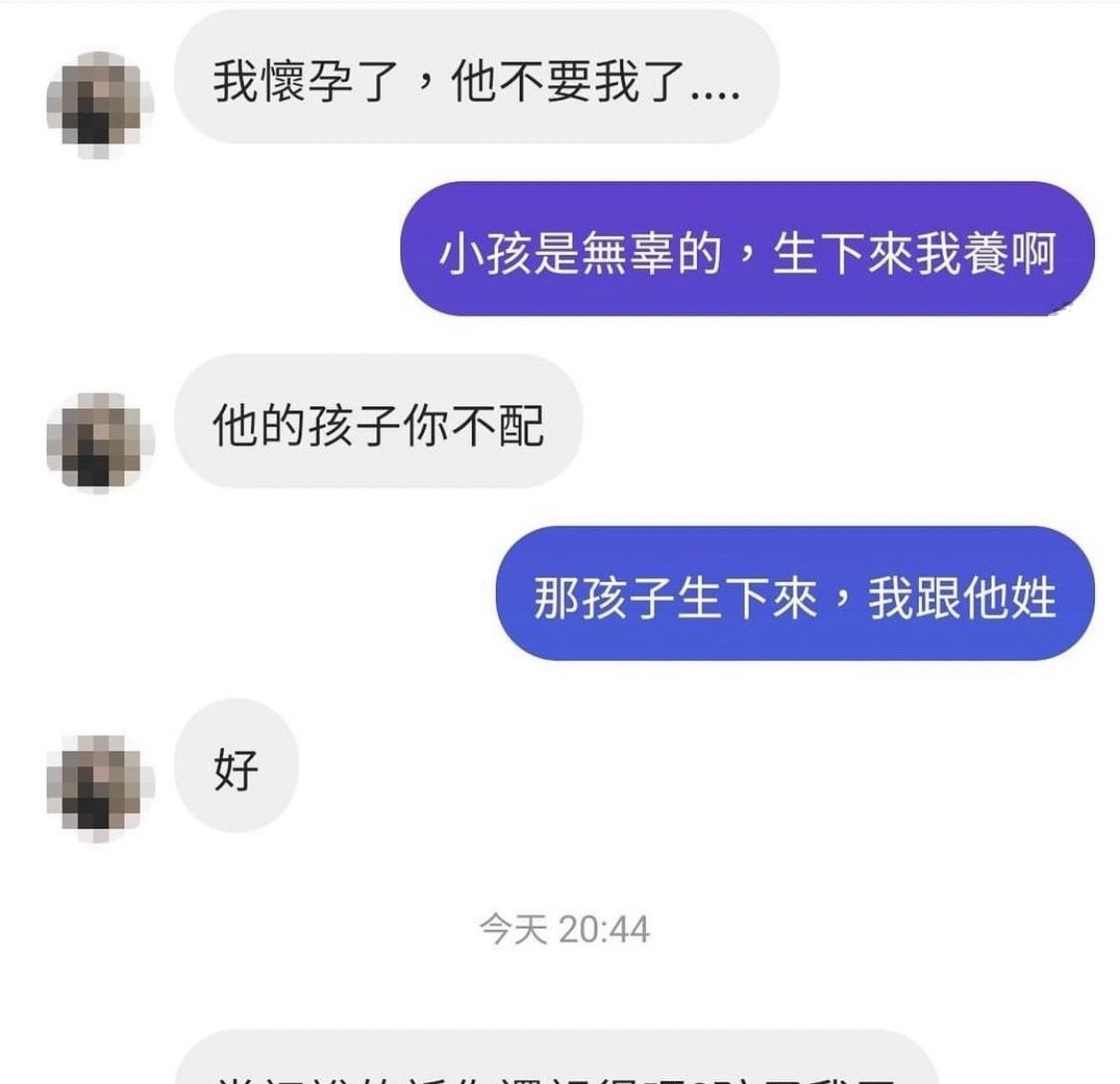Viewport: 1120px width, 1084px height.
Task: Tap the avatar beside the 好 reply
Action: pyautogui.click(x=100, y=787)
